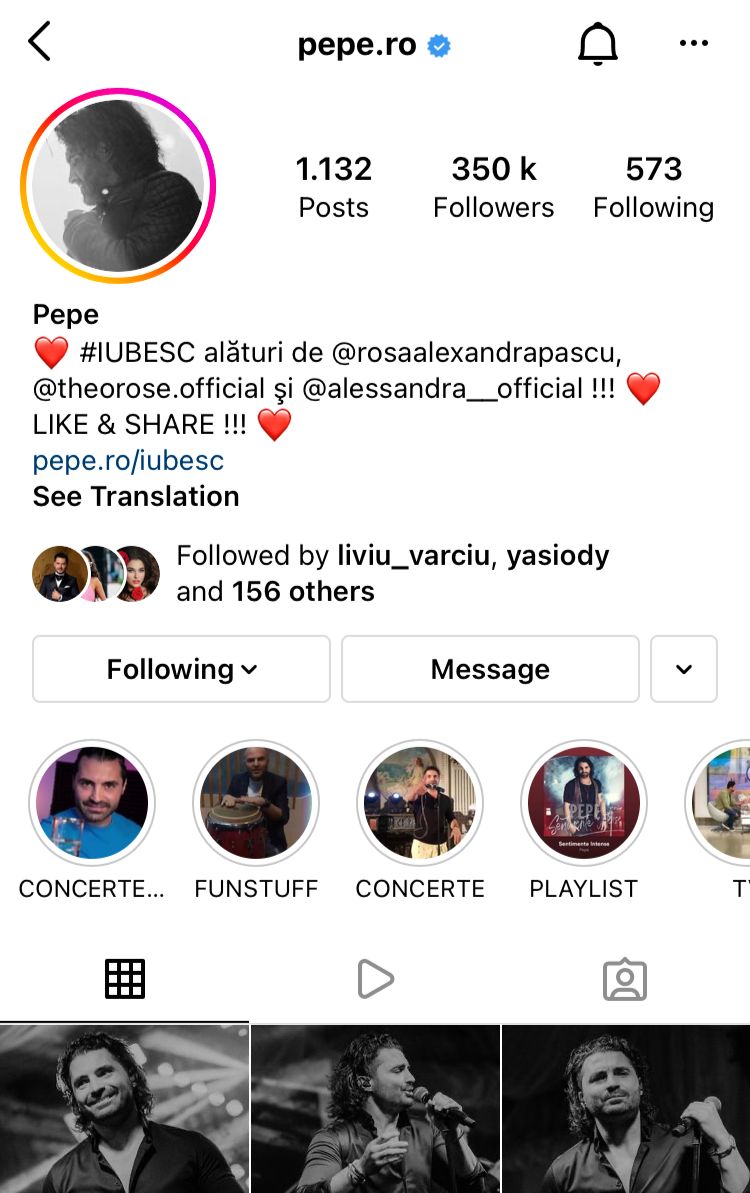View the profile picture story ring
The height and width of the screenshot is (1193, 750).
(x=118, y=186)
